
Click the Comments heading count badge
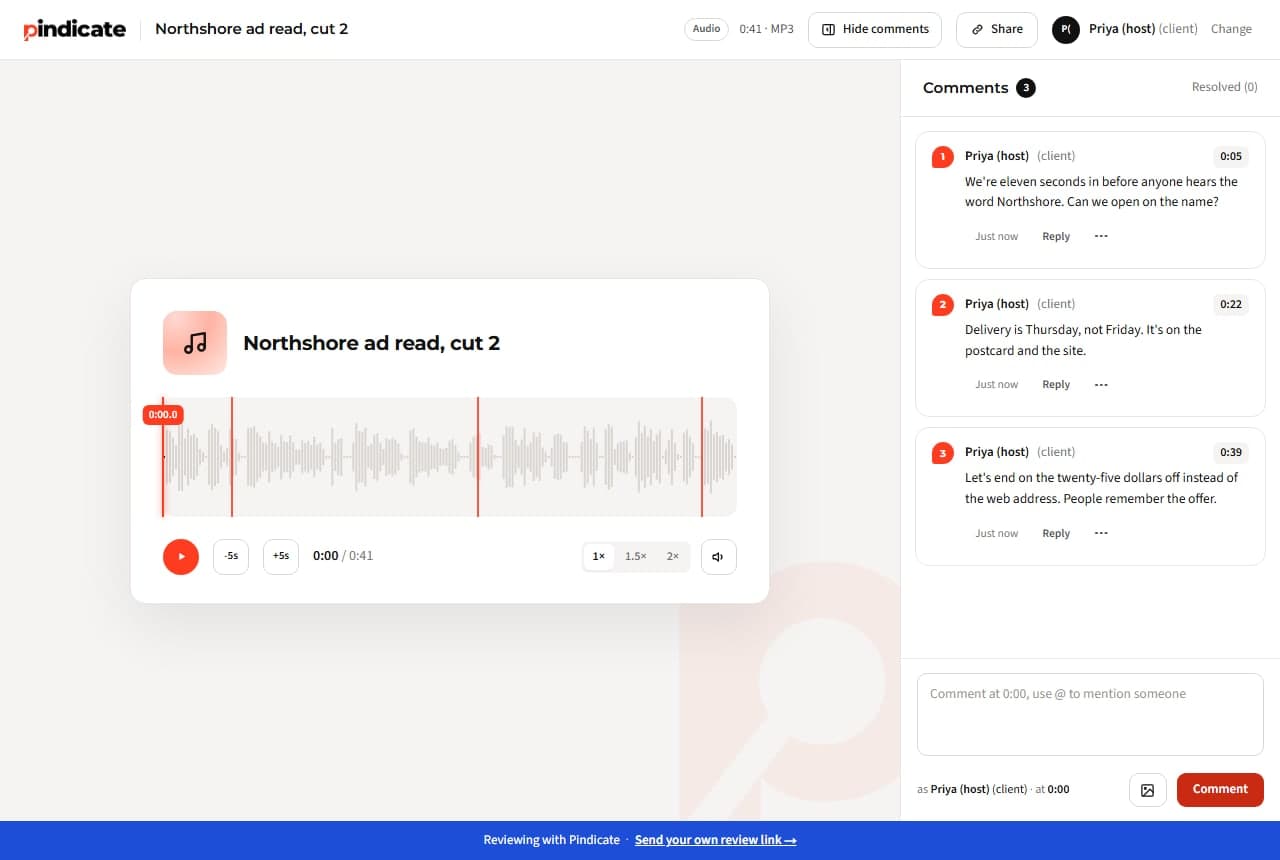(1026, 88)
